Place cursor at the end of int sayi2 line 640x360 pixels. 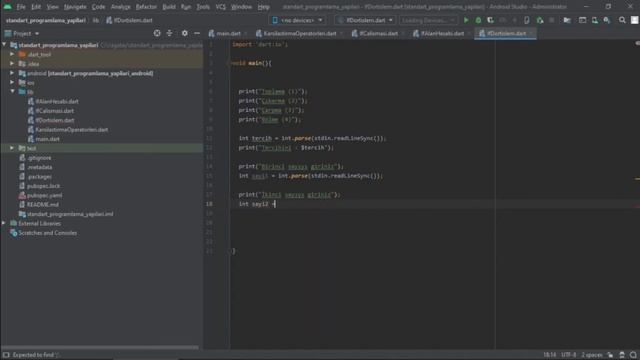pos(276,204)
